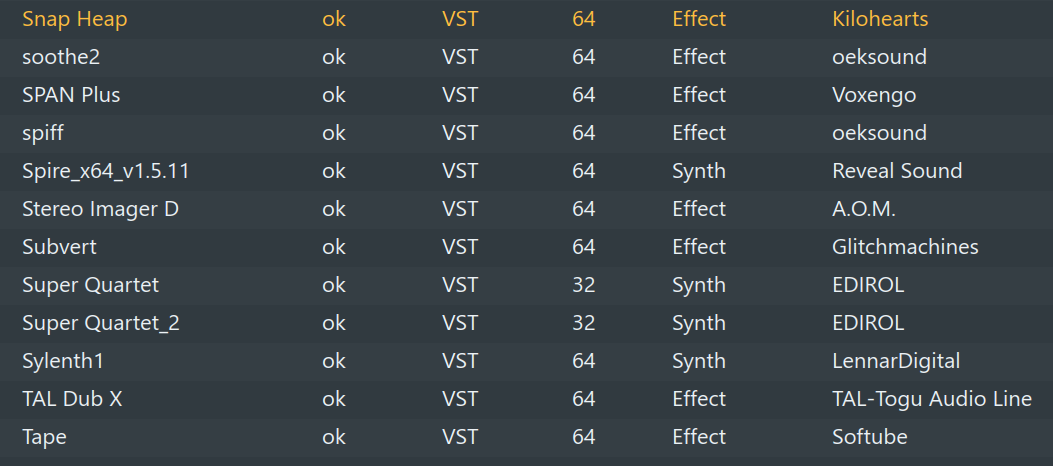The width and height of the screenshot is (1053, 466).
Task: Click the TAL-Togu Audio Line vendor cell
Action: (x=932, y=399)
